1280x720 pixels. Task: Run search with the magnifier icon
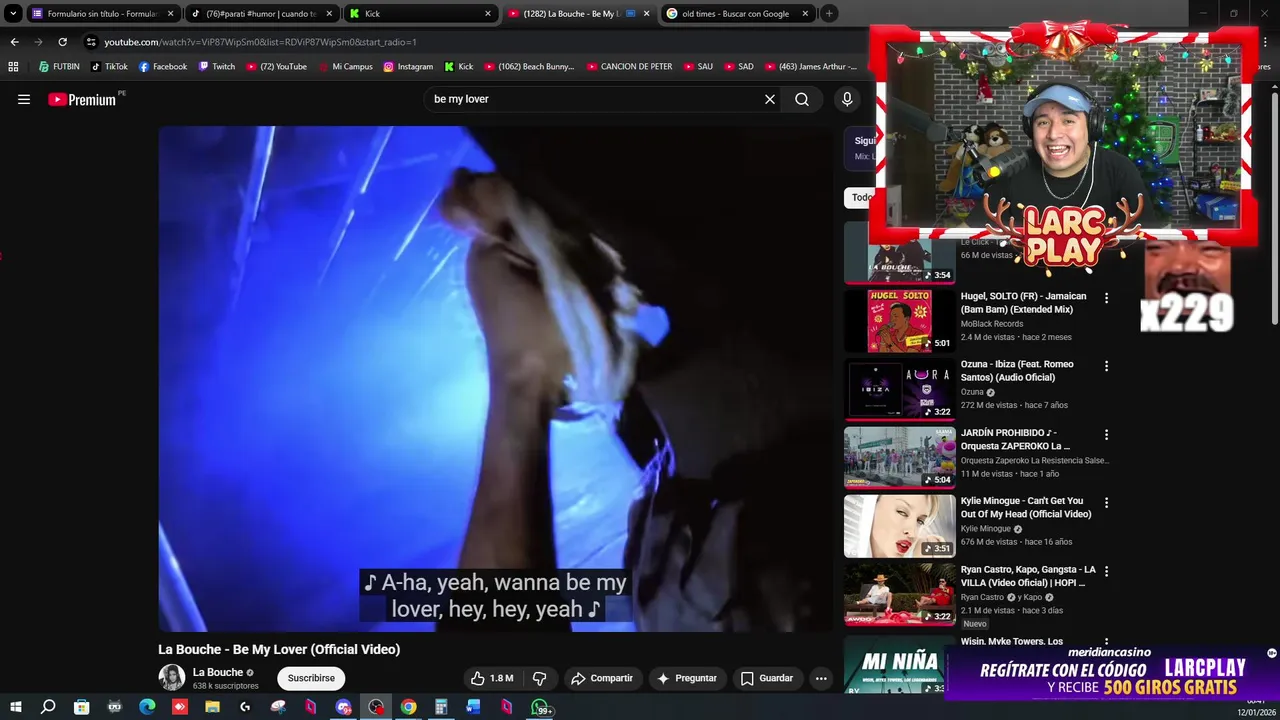802,99
